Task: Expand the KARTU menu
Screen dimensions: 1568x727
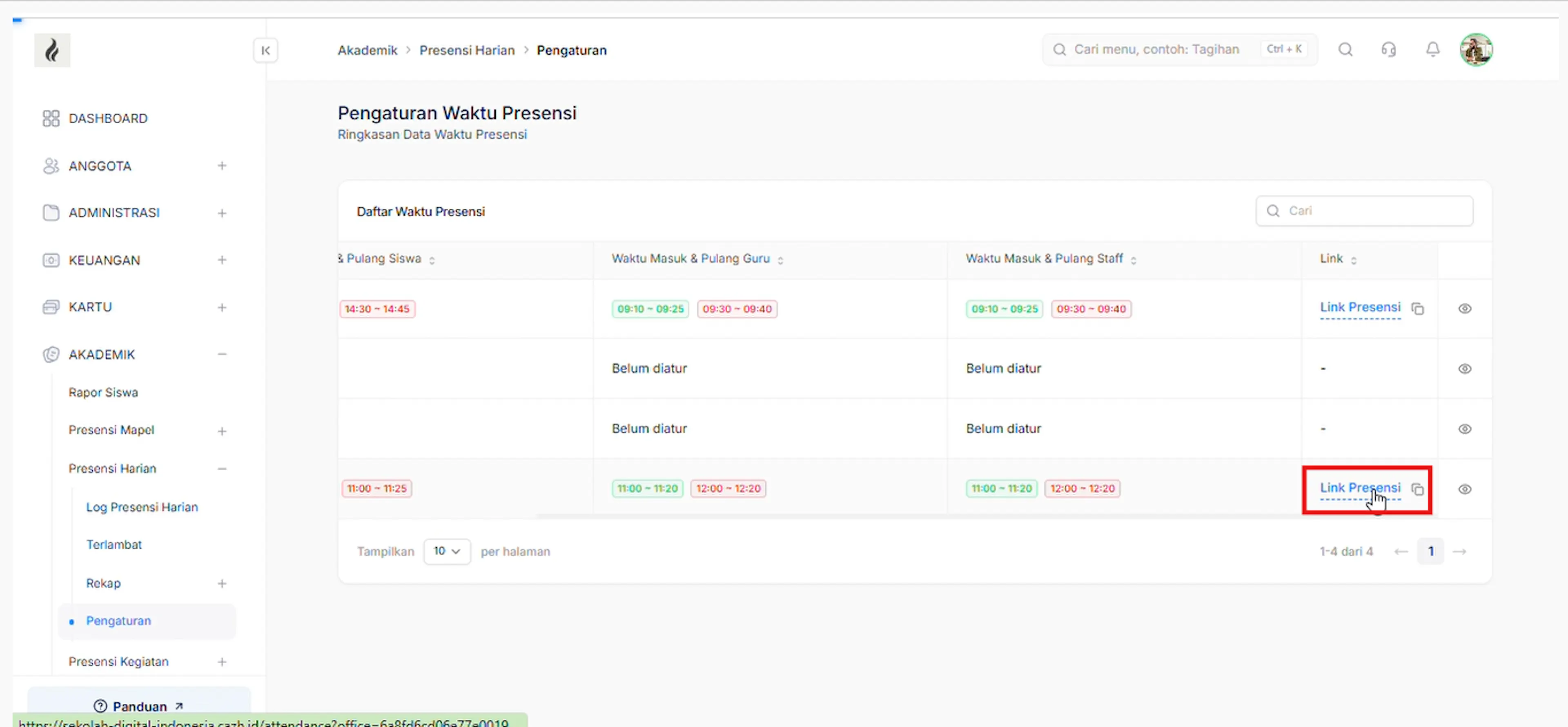Action: pos(222,307)
